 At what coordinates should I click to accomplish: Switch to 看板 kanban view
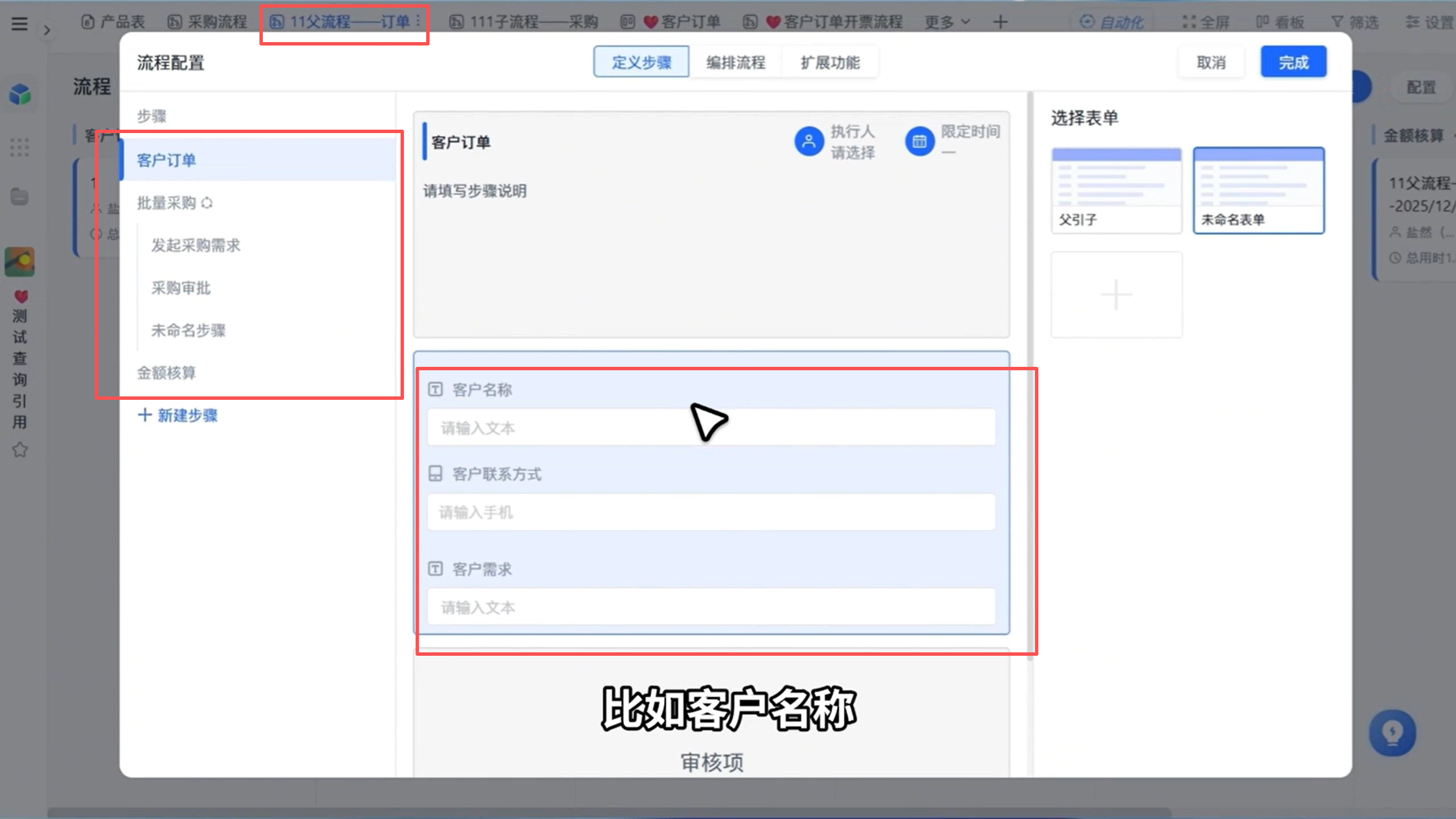[x=1280, y=22]
